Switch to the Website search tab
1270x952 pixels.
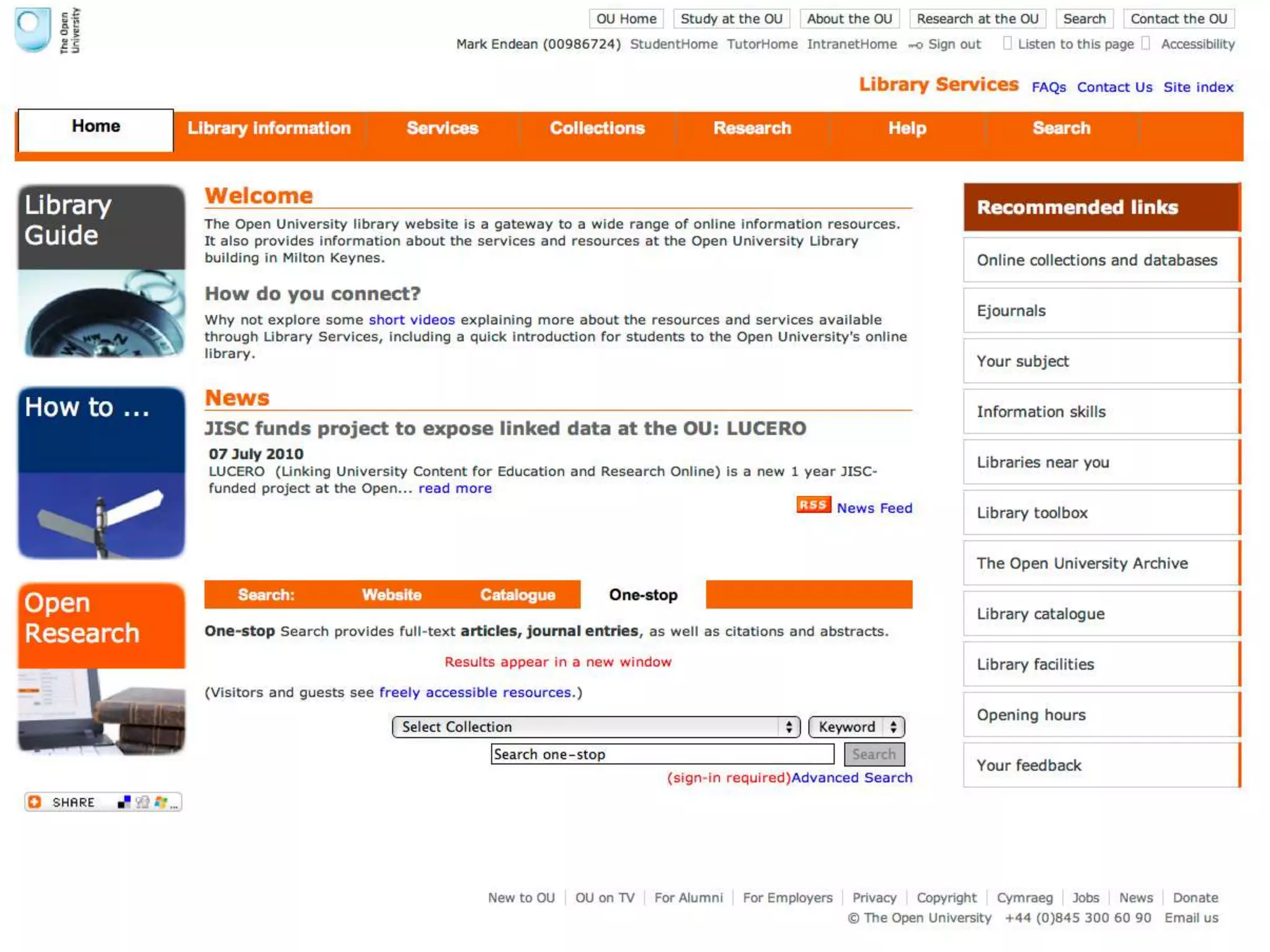coord(391,595)
